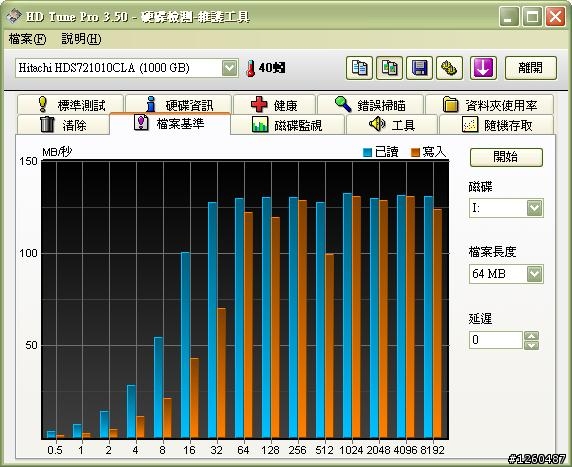Click the blue 已讀 read legend swatch
Screen dimensions: 572x467
(367, 153)
